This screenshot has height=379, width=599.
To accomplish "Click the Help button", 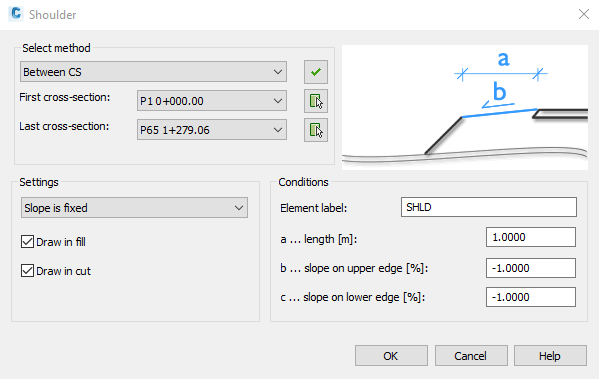I will (550, 356).
